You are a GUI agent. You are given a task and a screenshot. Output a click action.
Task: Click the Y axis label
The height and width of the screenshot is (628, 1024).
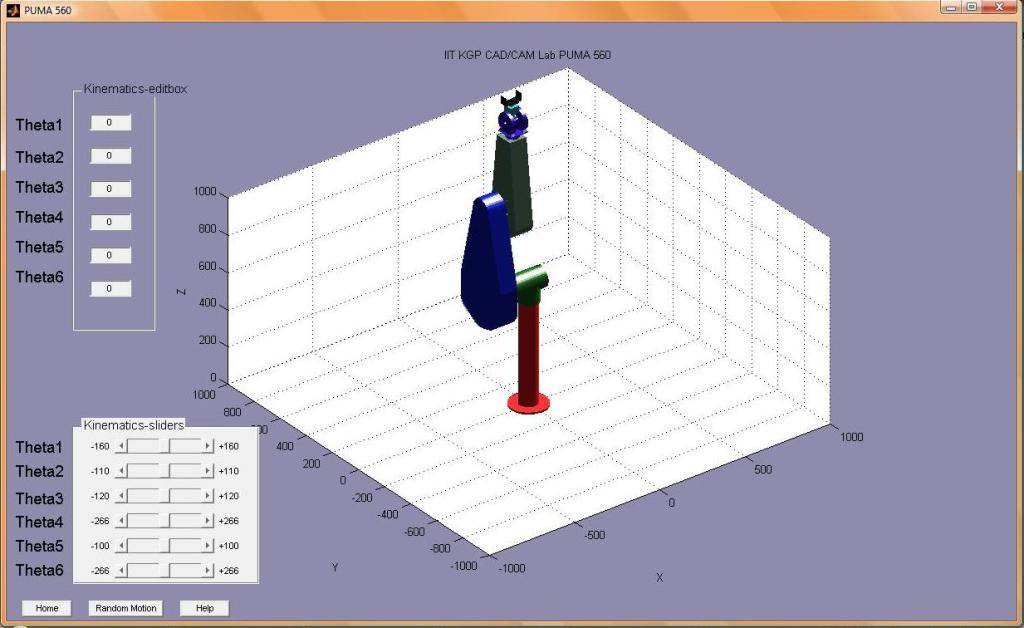pos(335,567)
